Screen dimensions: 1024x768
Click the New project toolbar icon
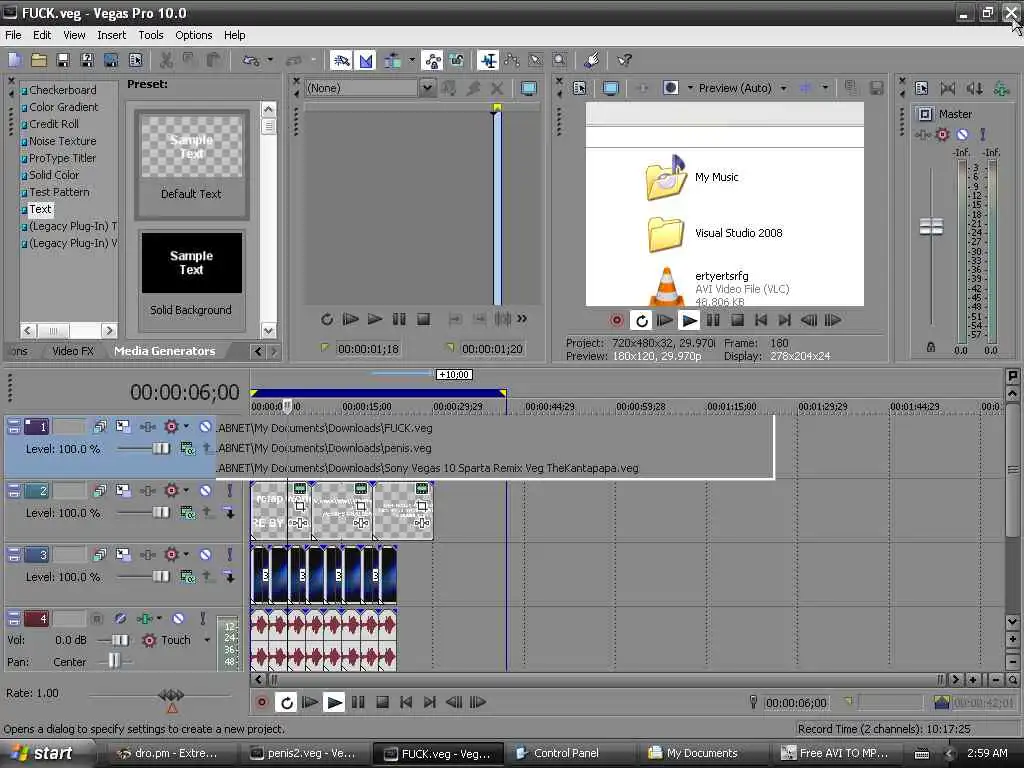[x=14, y=60]
